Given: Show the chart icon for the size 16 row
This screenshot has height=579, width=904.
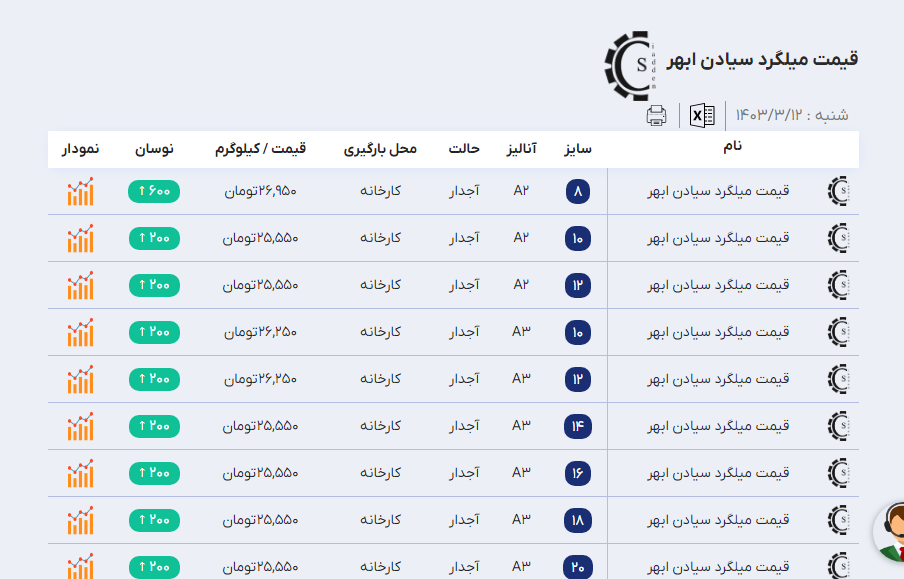Looking at the screenshot, I should (x=80, y=473).
